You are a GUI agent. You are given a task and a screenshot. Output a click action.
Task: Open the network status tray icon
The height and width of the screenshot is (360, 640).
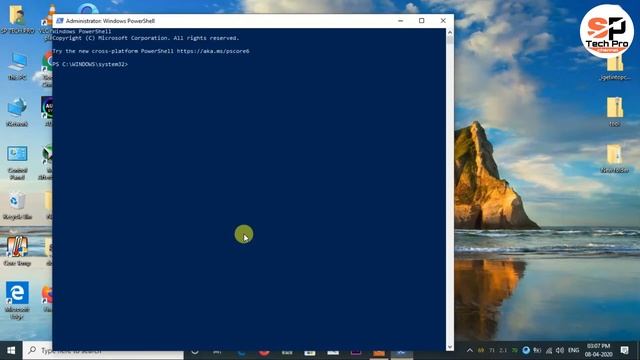[x=549, y=350]
